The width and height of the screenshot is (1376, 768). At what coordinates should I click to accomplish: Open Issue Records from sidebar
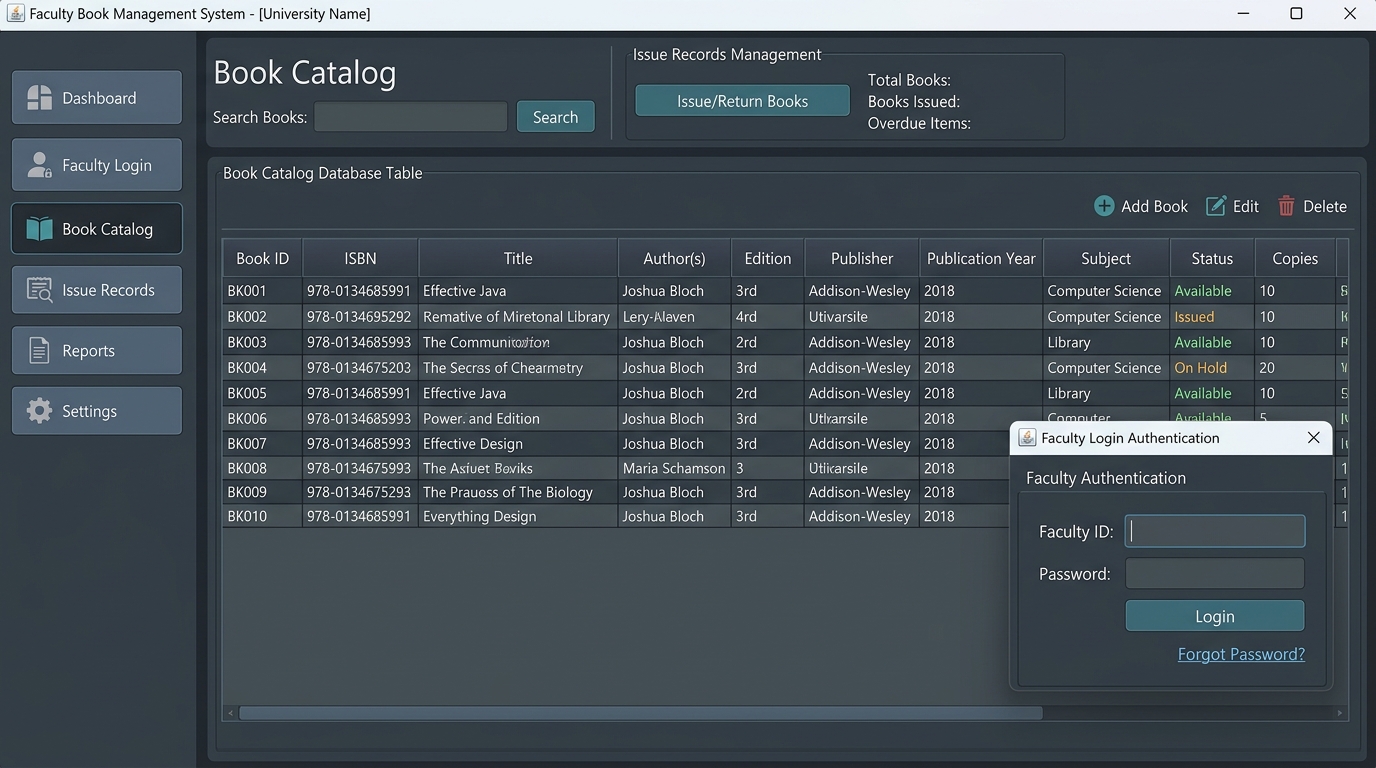pyautogui.click(x=97, y=290)
